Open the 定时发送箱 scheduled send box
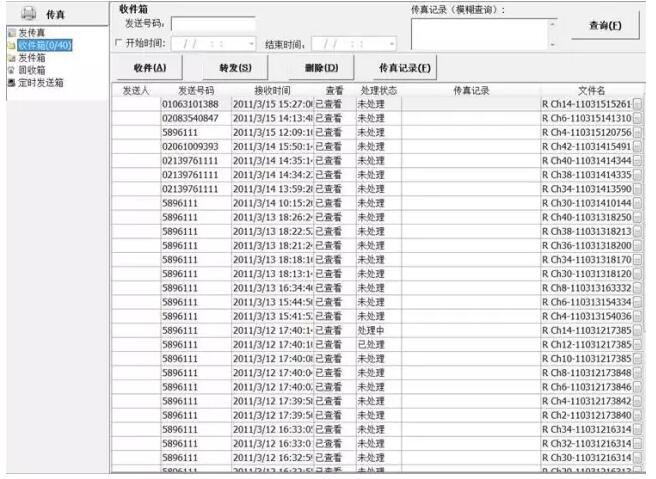Image resolution: width=656 pixels, height=479 pixels. 36,82
